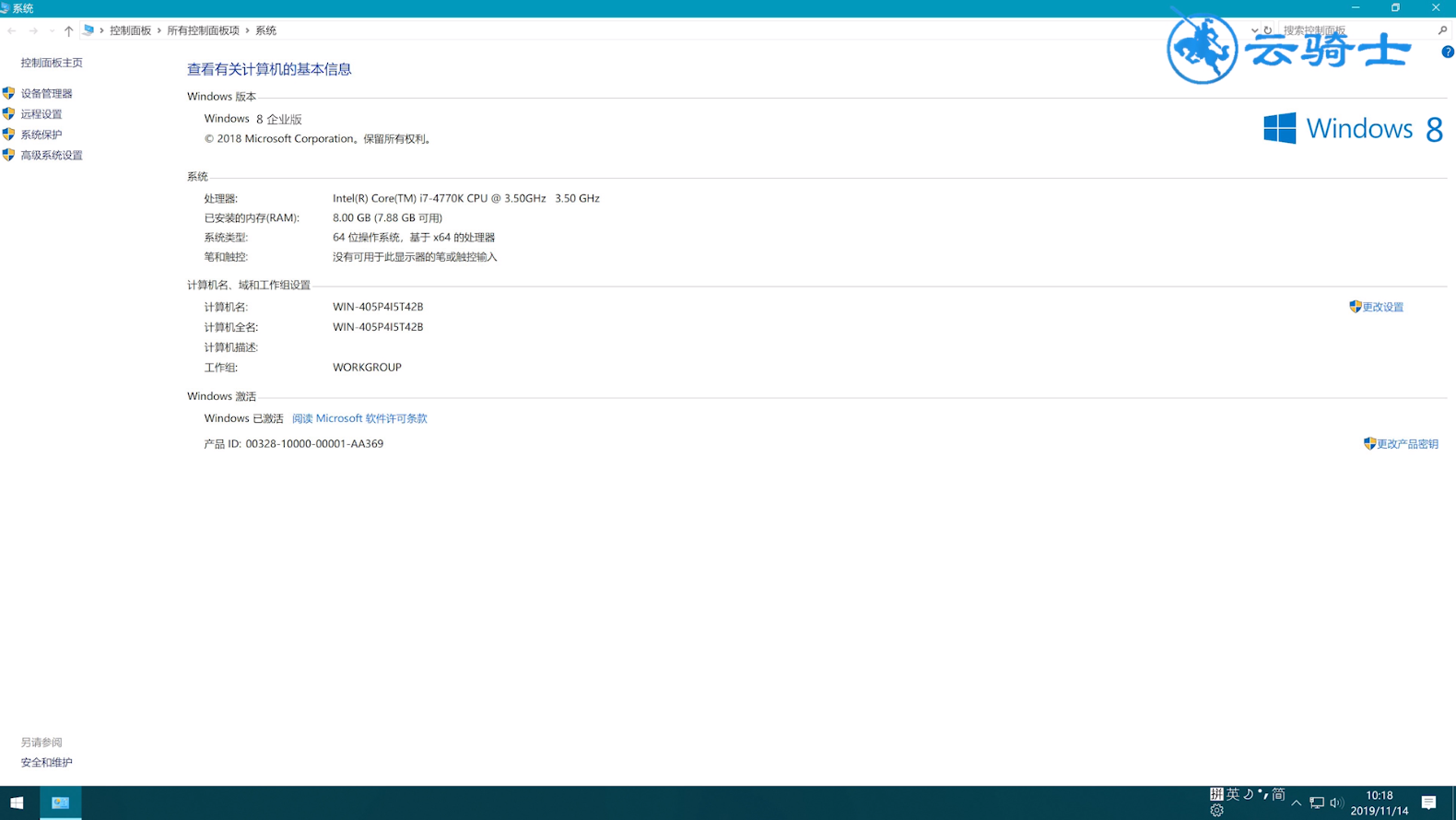The image size is (1456, 820).
Task: Toggle the 简 simplified Chinese indicator
Action: pyautogui.click(x=1278, y=794)
